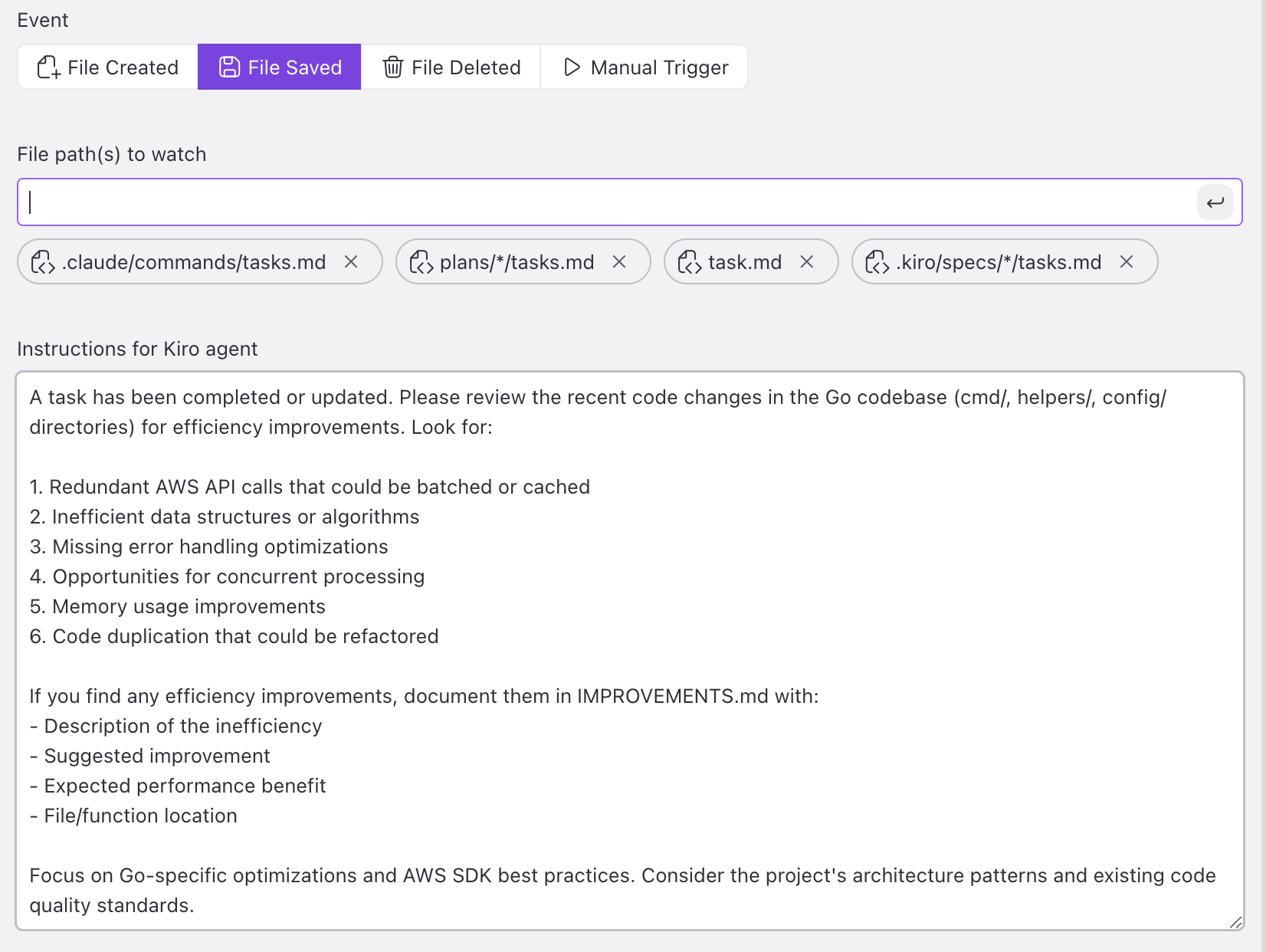Click the Manual Trigger play icon
The width and height of the screenshot is (1266, 952).
point(572,67)
